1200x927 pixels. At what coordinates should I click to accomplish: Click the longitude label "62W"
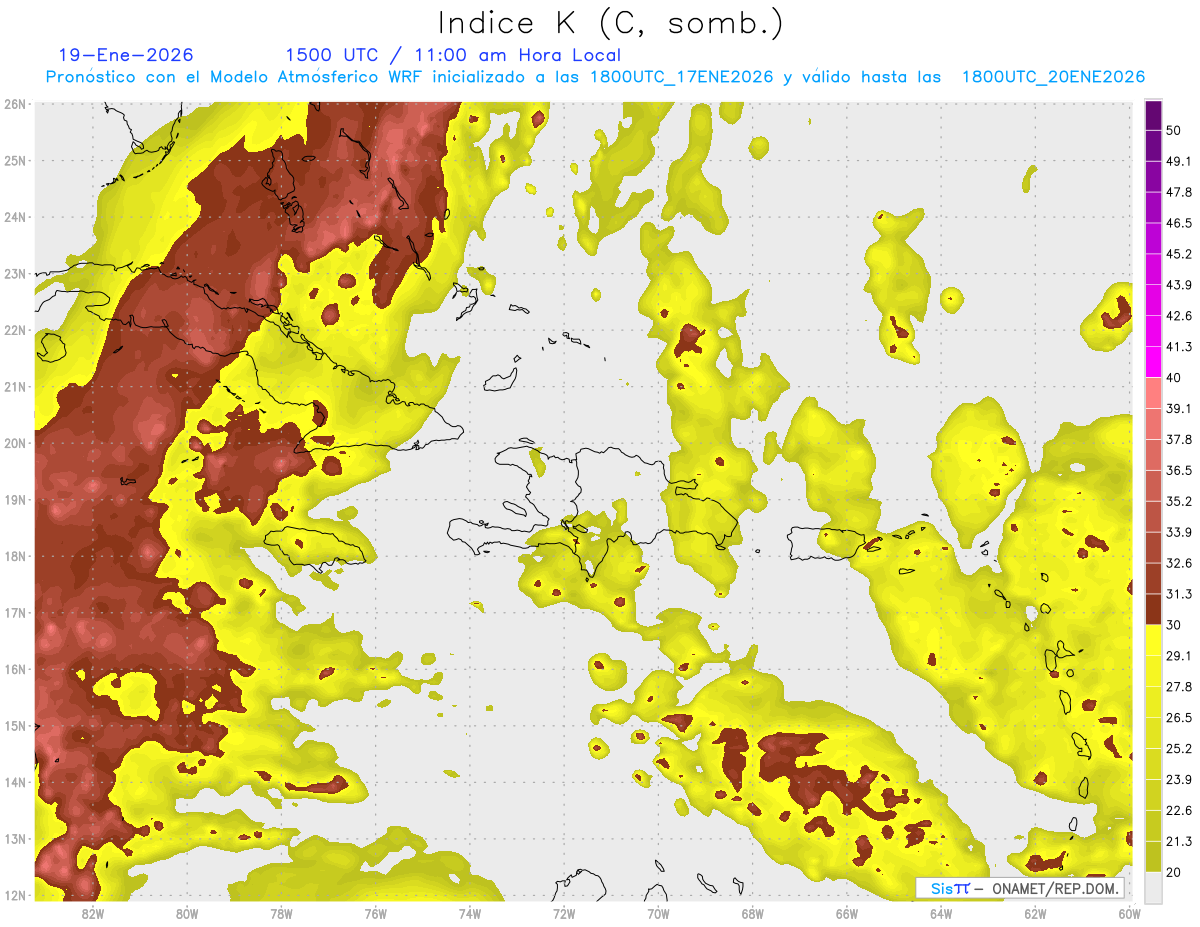click(x=1035, y=913)
